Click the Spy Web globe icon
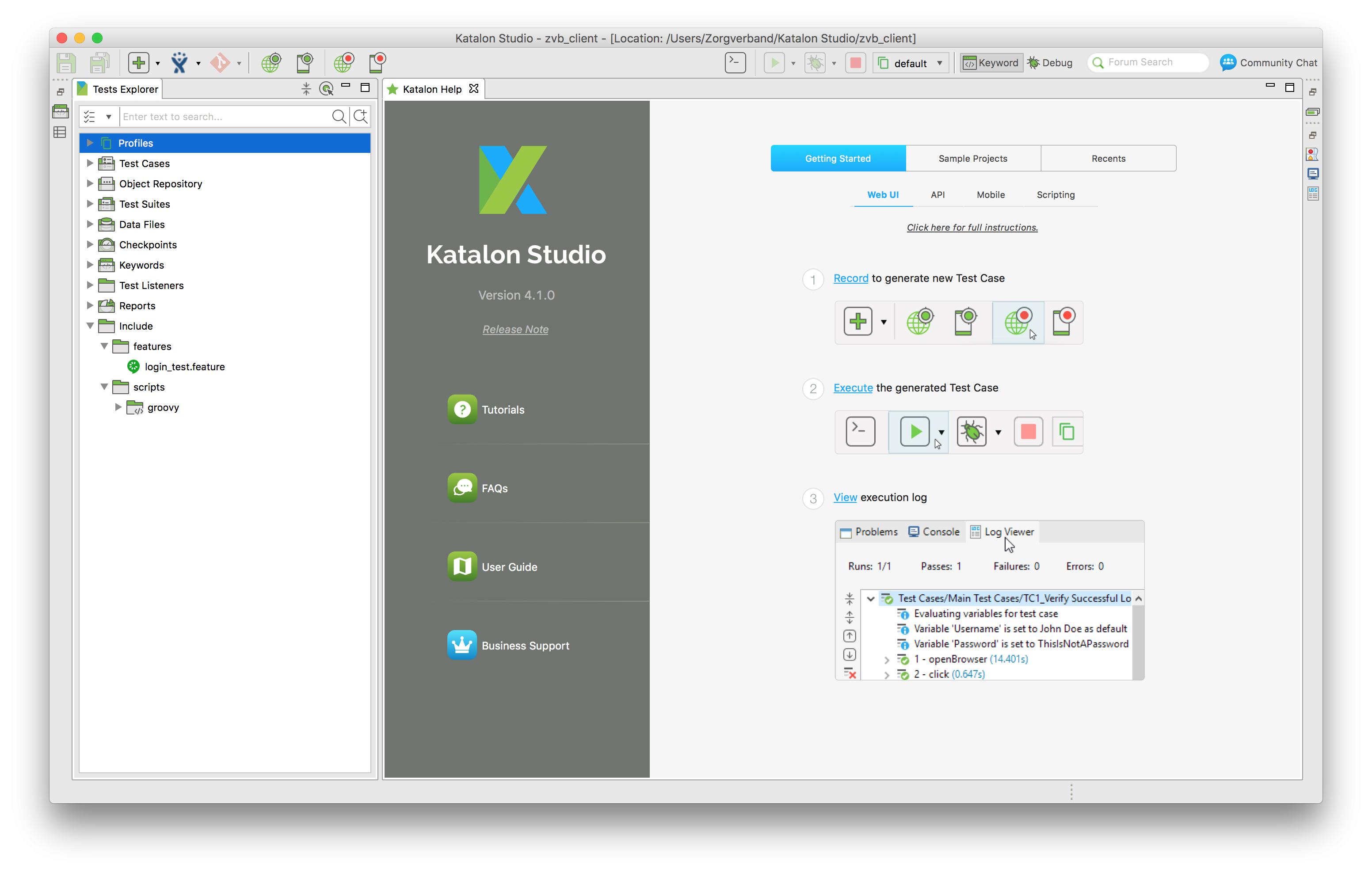The height and width of the screenshot is (874, 1372). tap(271, 63)
